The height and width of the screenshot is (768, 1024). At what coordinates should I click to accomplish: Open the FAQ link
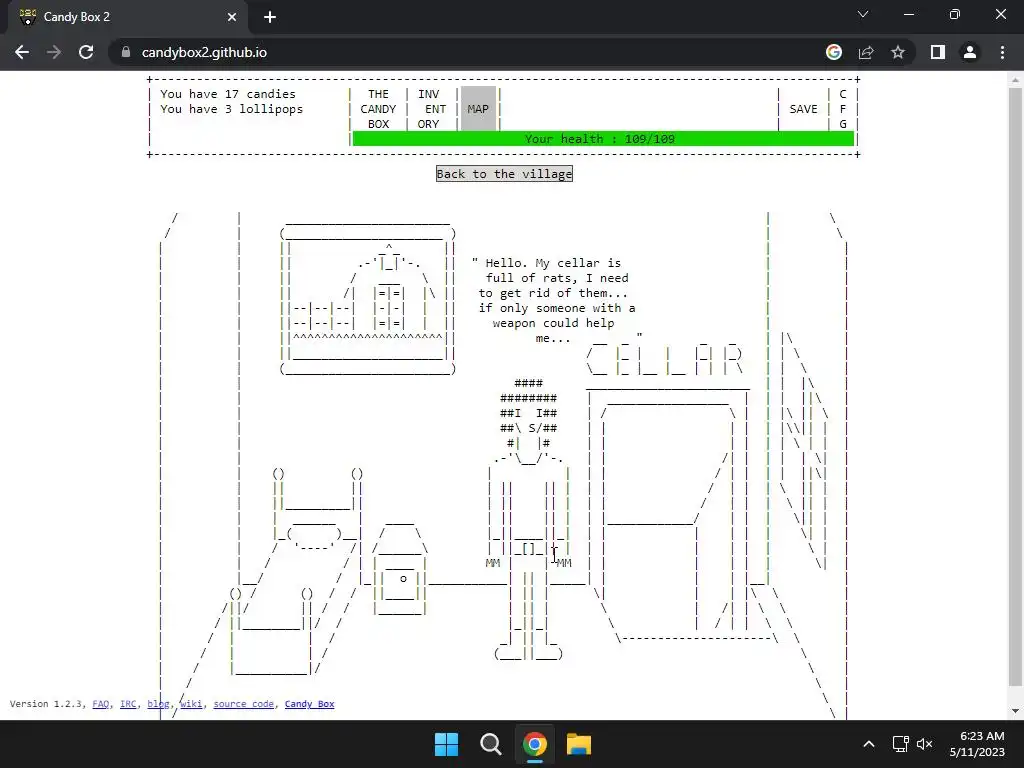(101, 704)
